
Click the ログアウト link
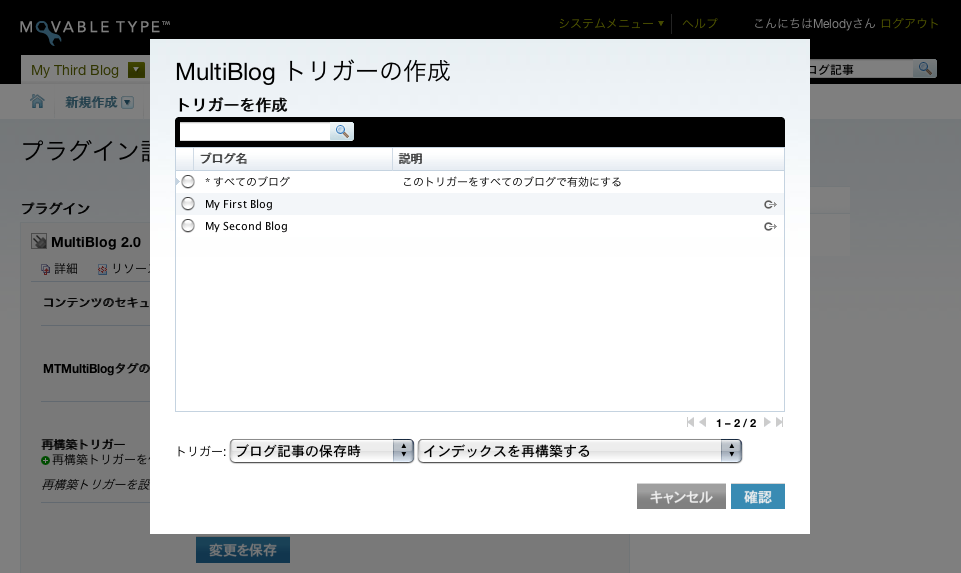(x=910, y=23)
